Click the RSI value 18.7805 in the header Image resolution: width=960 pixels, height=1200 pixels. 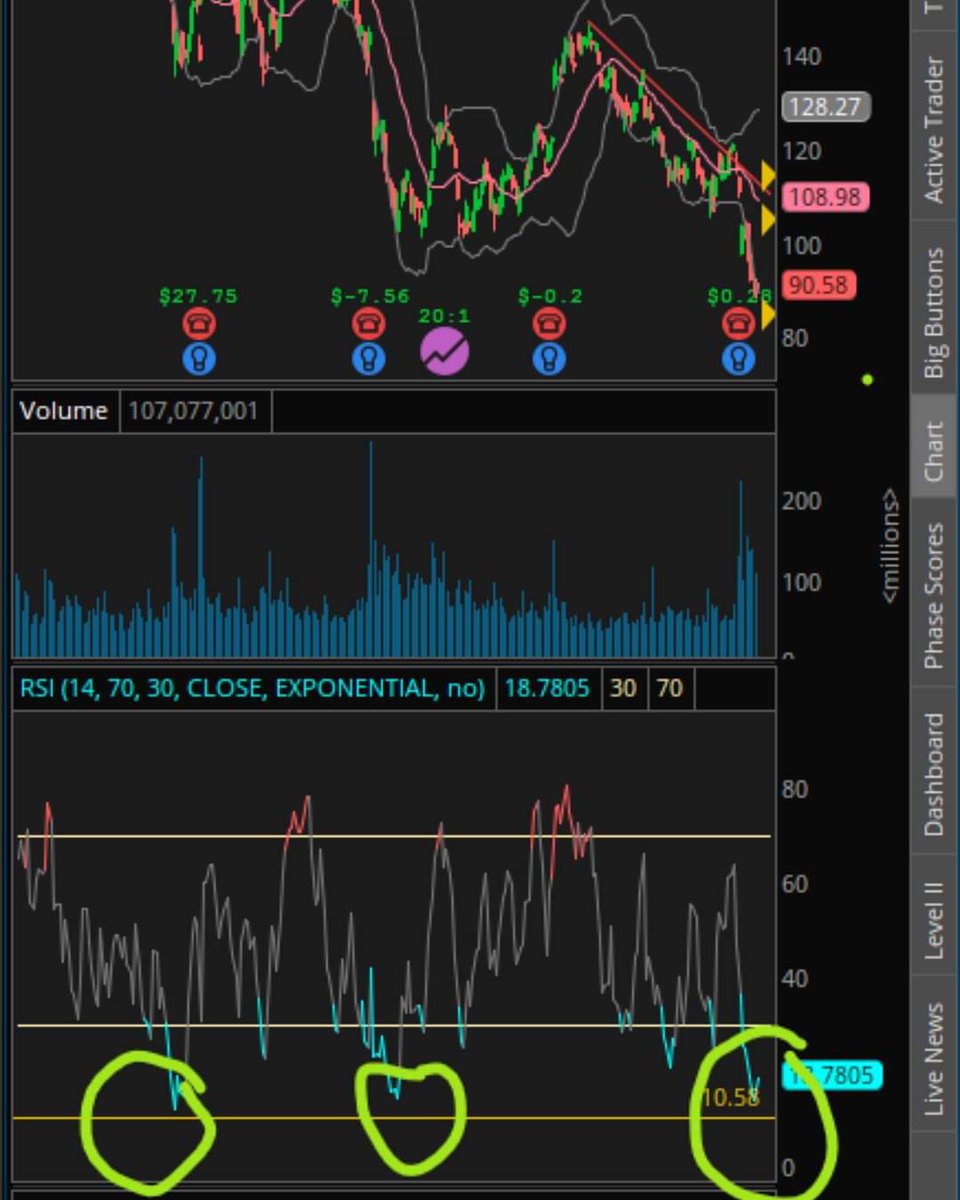point(547,688)
